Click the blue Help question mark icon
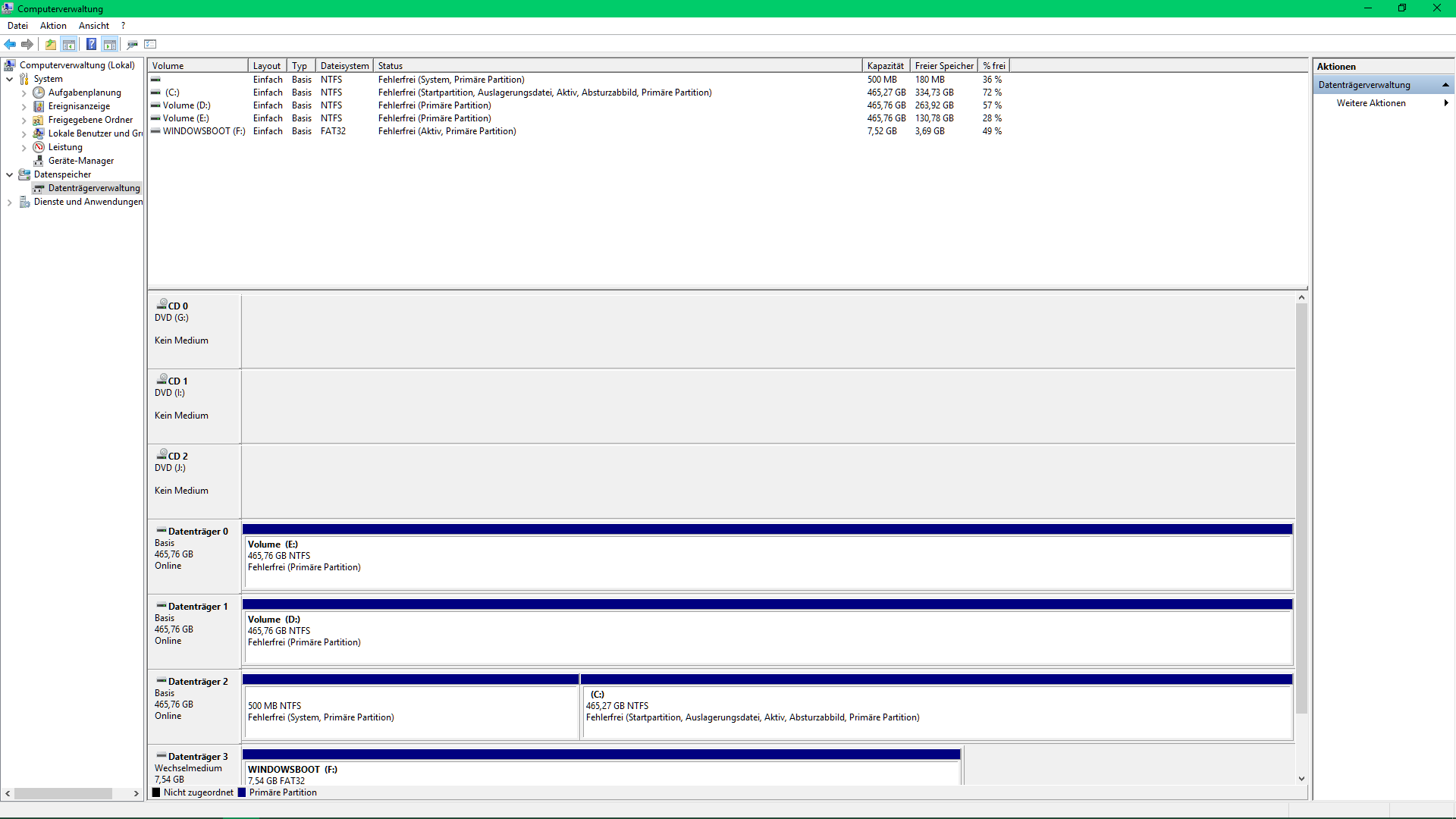This screenshot has height=819, width=1456. (91, 44)
